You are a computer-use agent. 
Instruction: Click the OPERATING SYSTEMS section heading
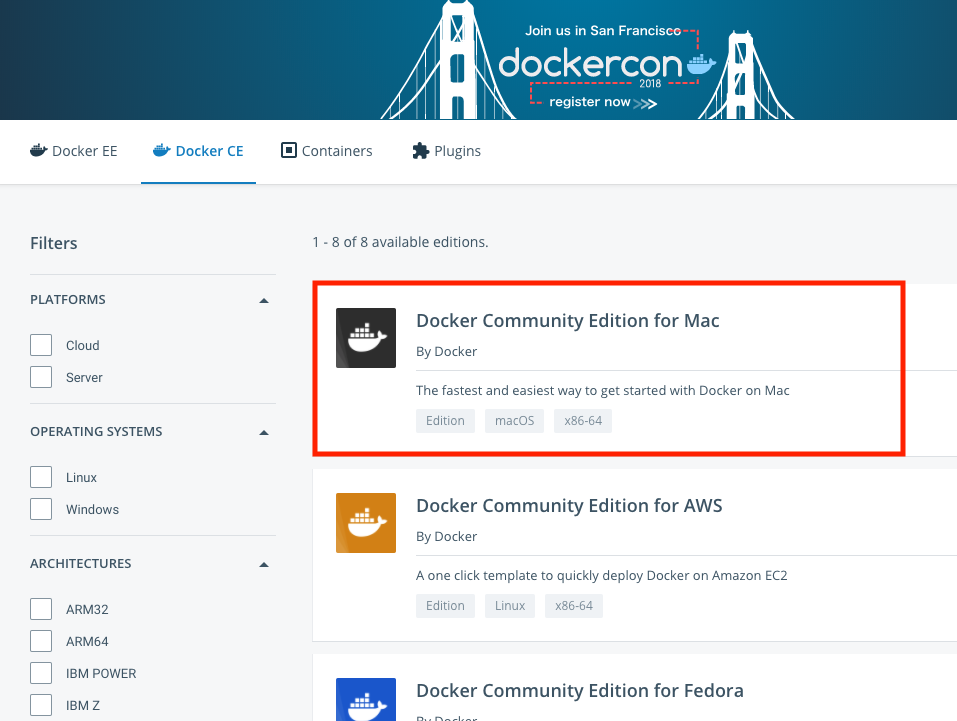click(96, 432)
